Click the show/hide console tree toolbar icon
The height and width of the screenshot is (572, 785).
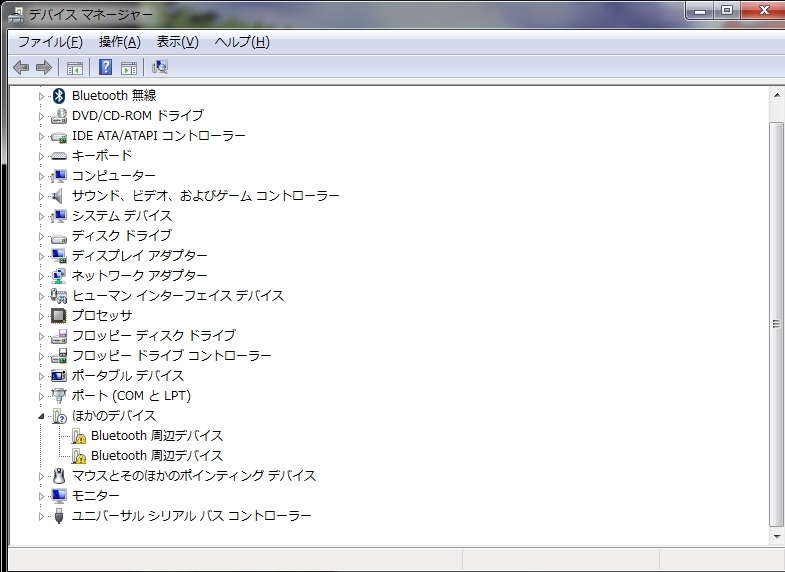pyautogui.click(x=75, y=68)
